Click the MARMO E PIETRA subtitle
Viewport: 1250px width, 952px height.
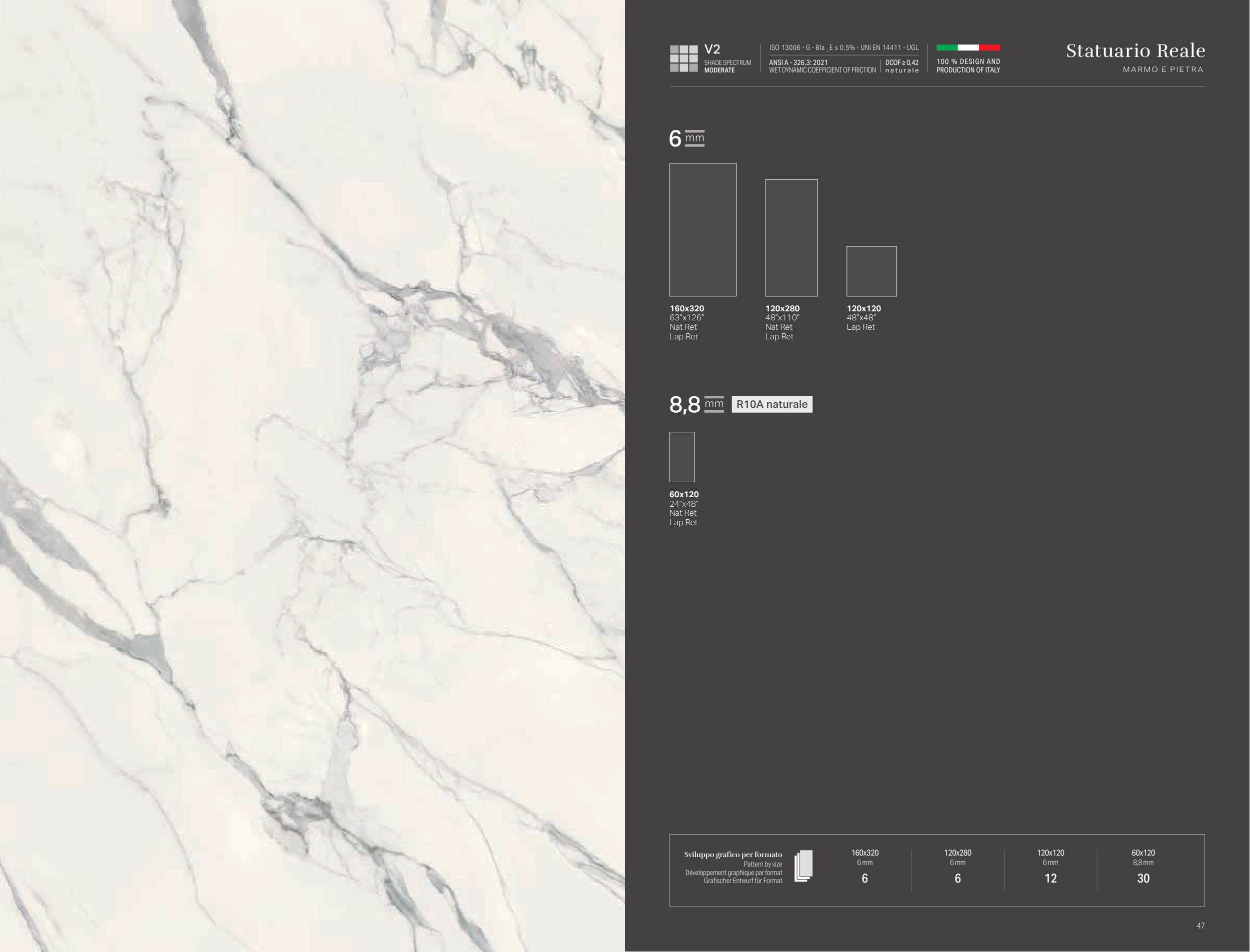tap(1162, 69)
